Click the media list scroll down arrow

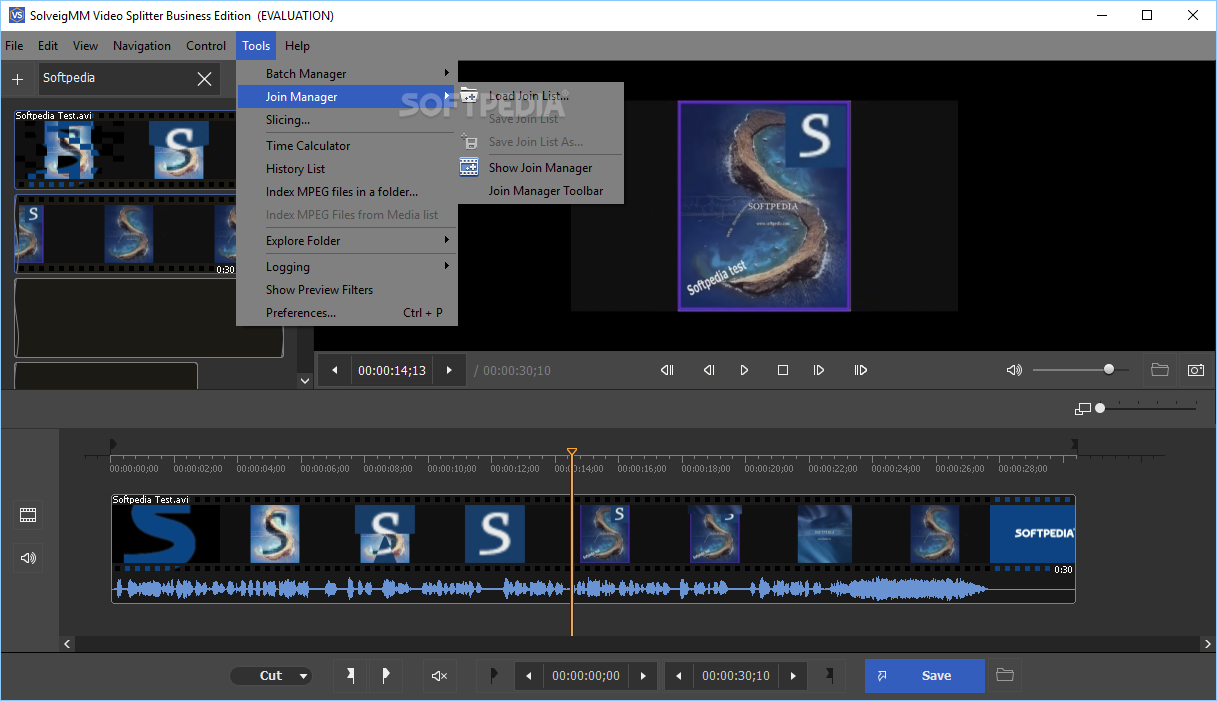click(x=305, y=380)
